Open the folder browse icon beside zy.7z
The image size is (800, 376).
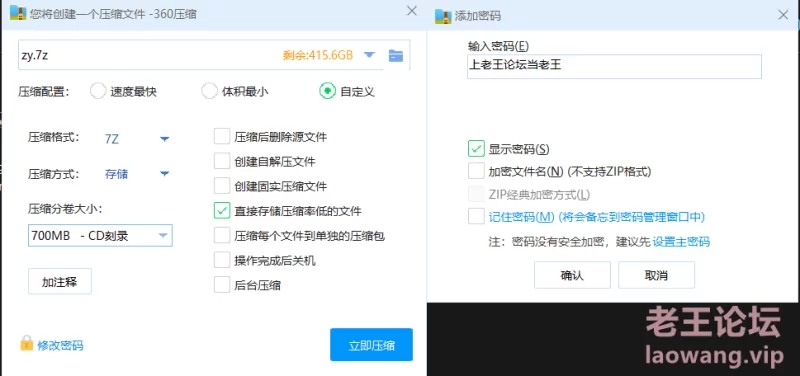pyautogui.click(x=396, y=56)
